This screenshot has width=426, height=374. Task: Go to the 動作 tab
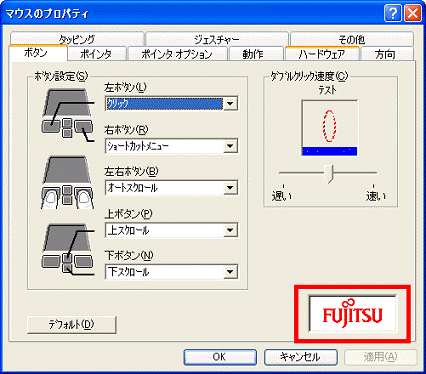click(255, 54)
